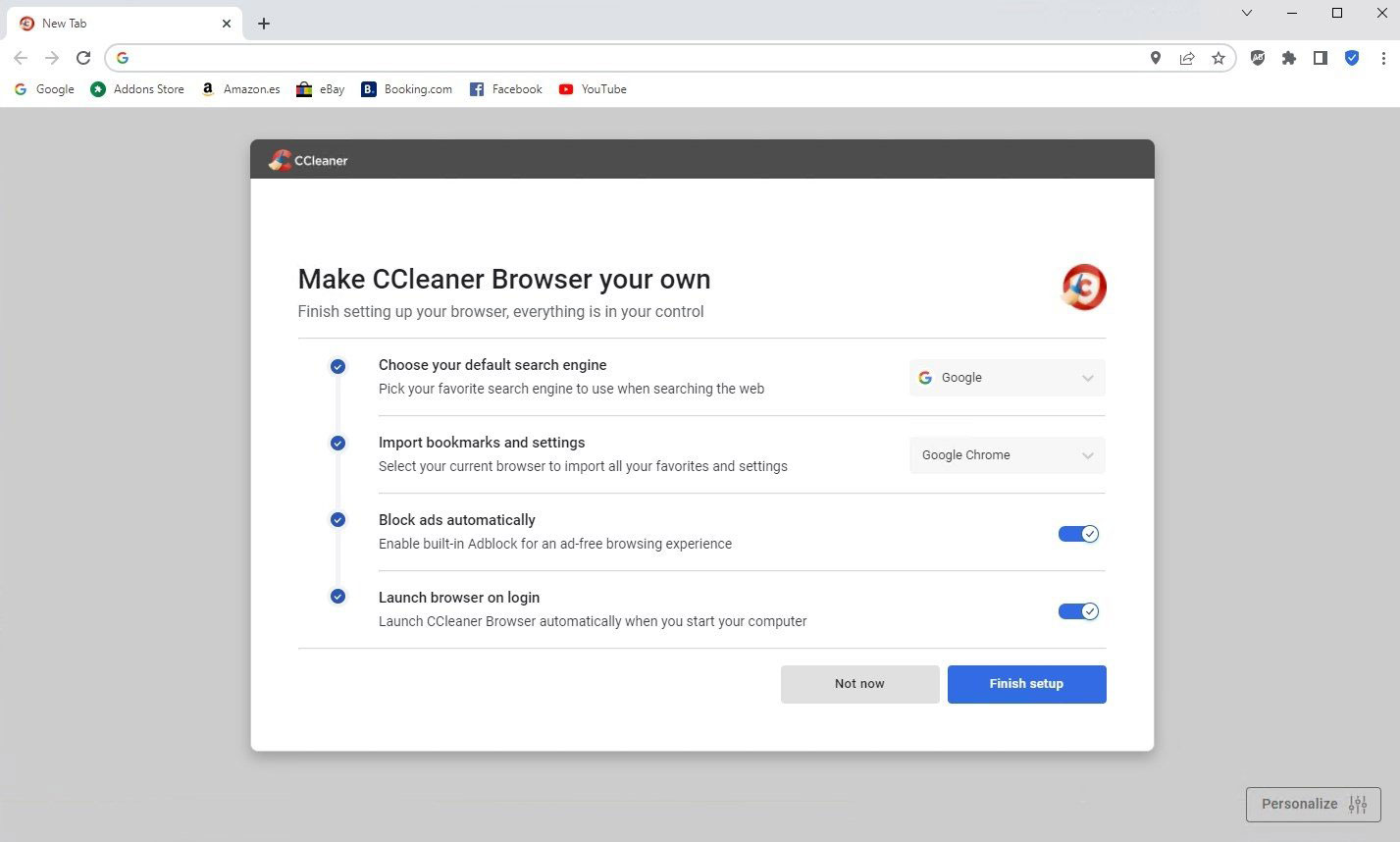Maximize the browser window

coord(1337,13)
